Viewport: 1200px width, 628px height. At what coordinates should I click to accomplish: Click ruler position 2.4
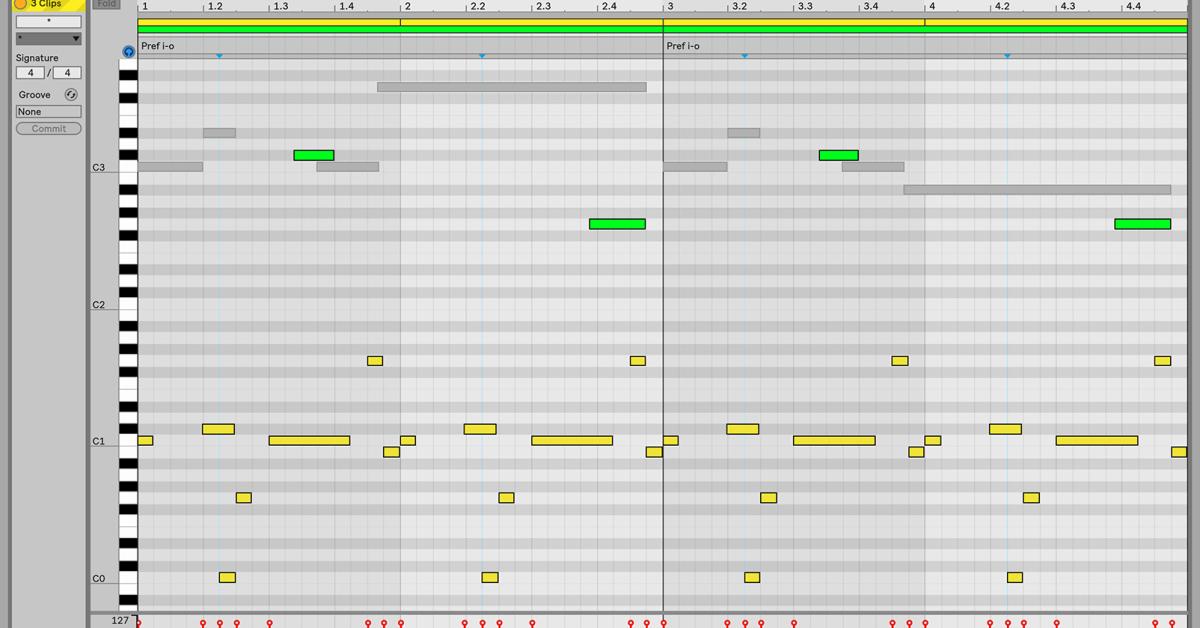tap(608, 6)
